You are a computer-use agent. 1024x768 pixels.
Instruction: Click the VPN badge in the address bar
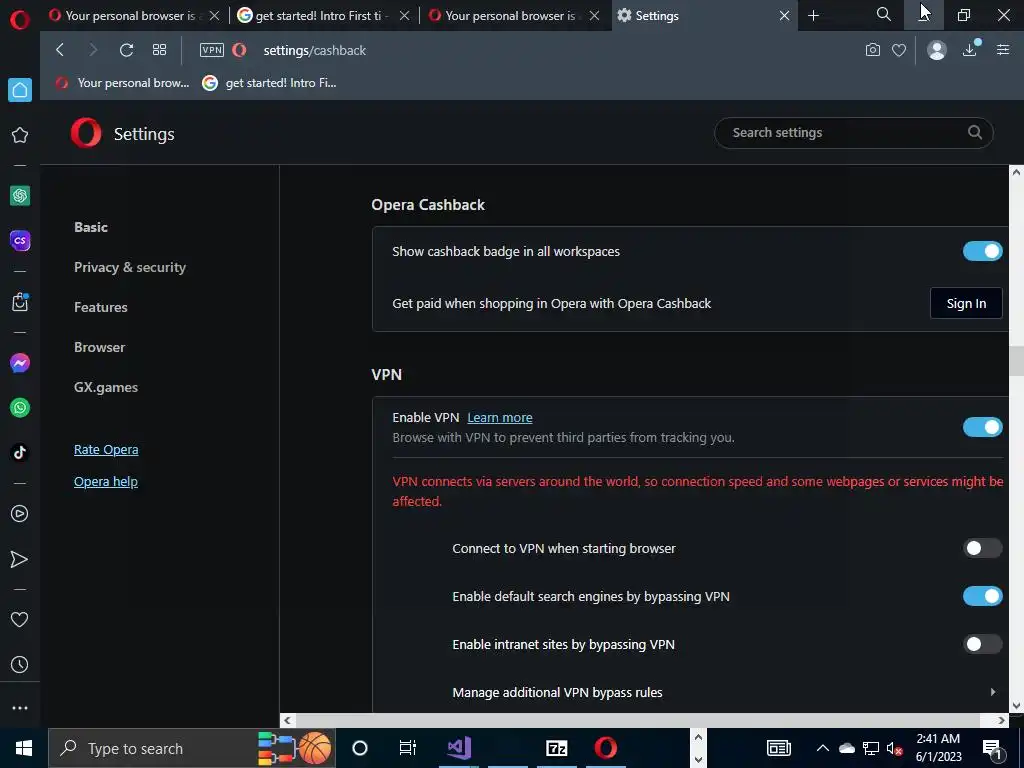[x=212, y=50]
